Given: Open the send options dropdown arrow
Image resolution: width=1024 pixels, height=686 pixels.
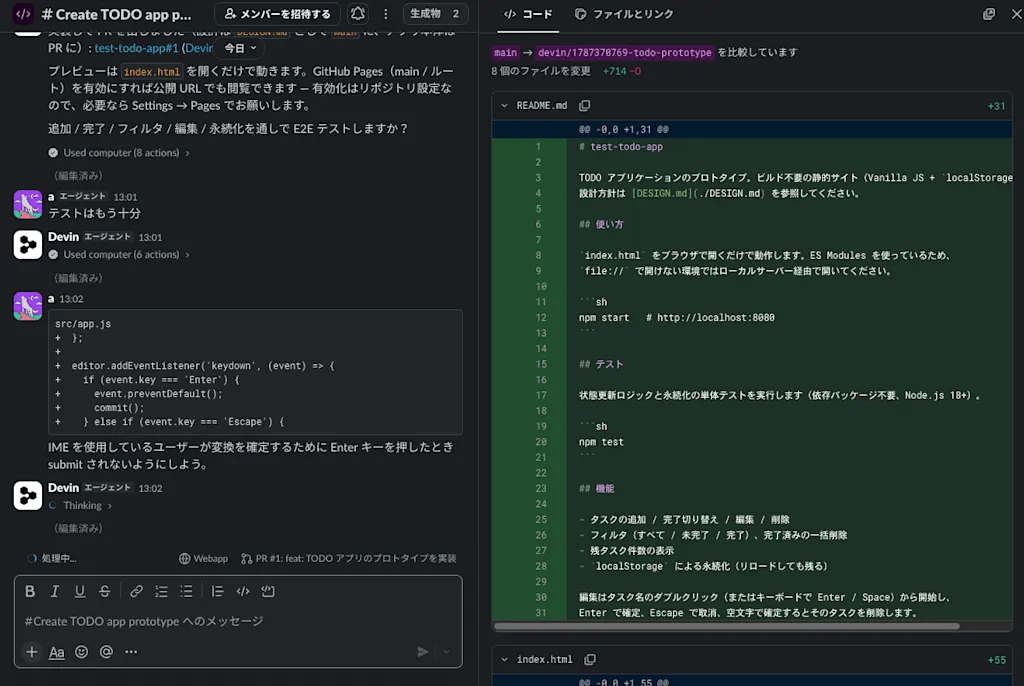Looking at the screenshot, I should (x=447, y=651).
